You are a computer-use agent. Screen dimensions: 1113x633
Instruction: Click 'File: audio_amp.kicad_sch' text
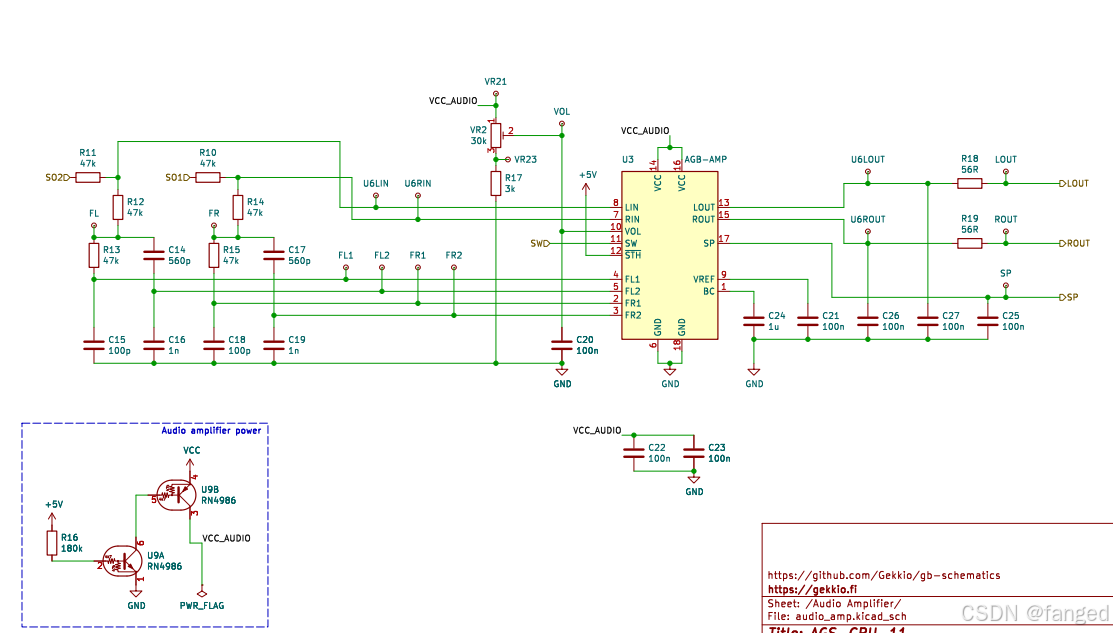coord(837,616)
